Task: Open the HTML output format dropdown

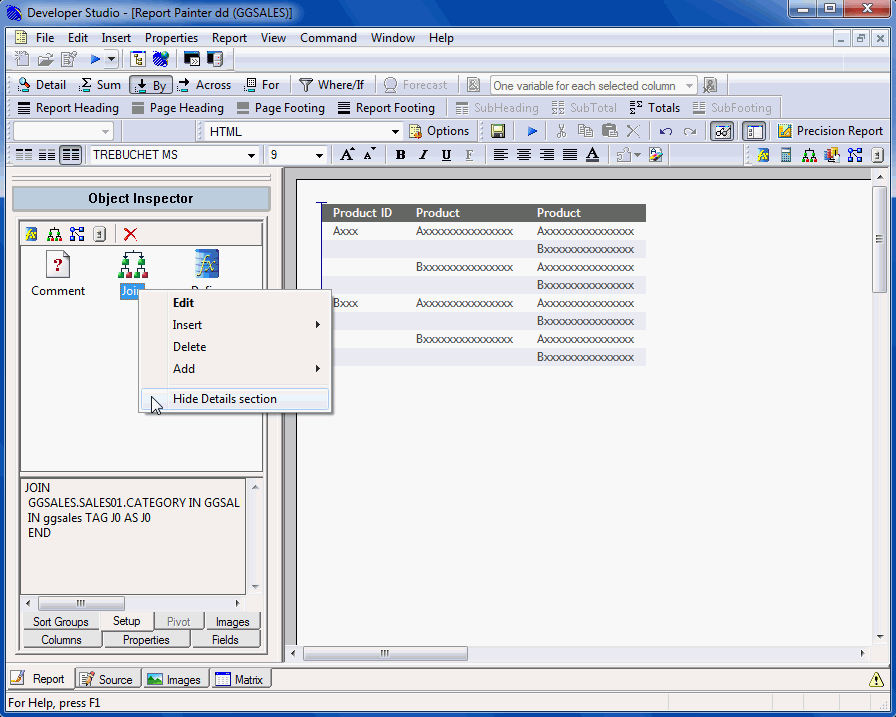Action: 395,132
